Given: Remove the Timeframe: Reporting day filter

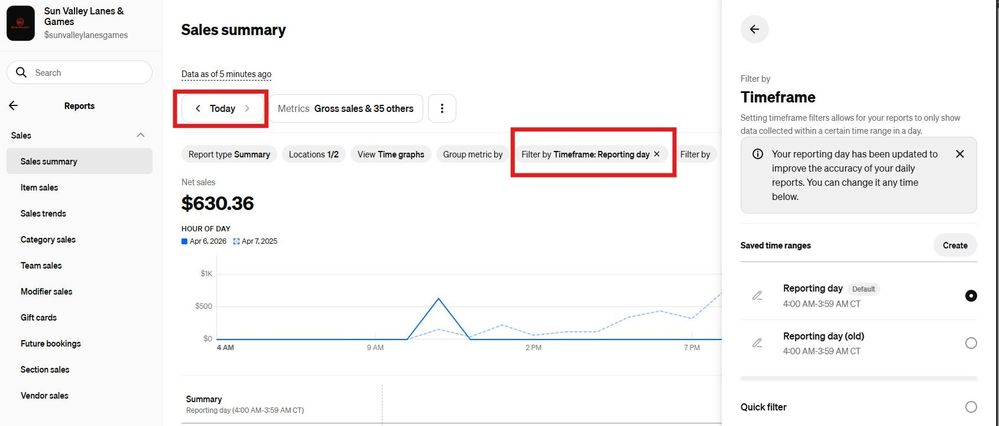Looking at the screenshot, I should tap(657, 154).
